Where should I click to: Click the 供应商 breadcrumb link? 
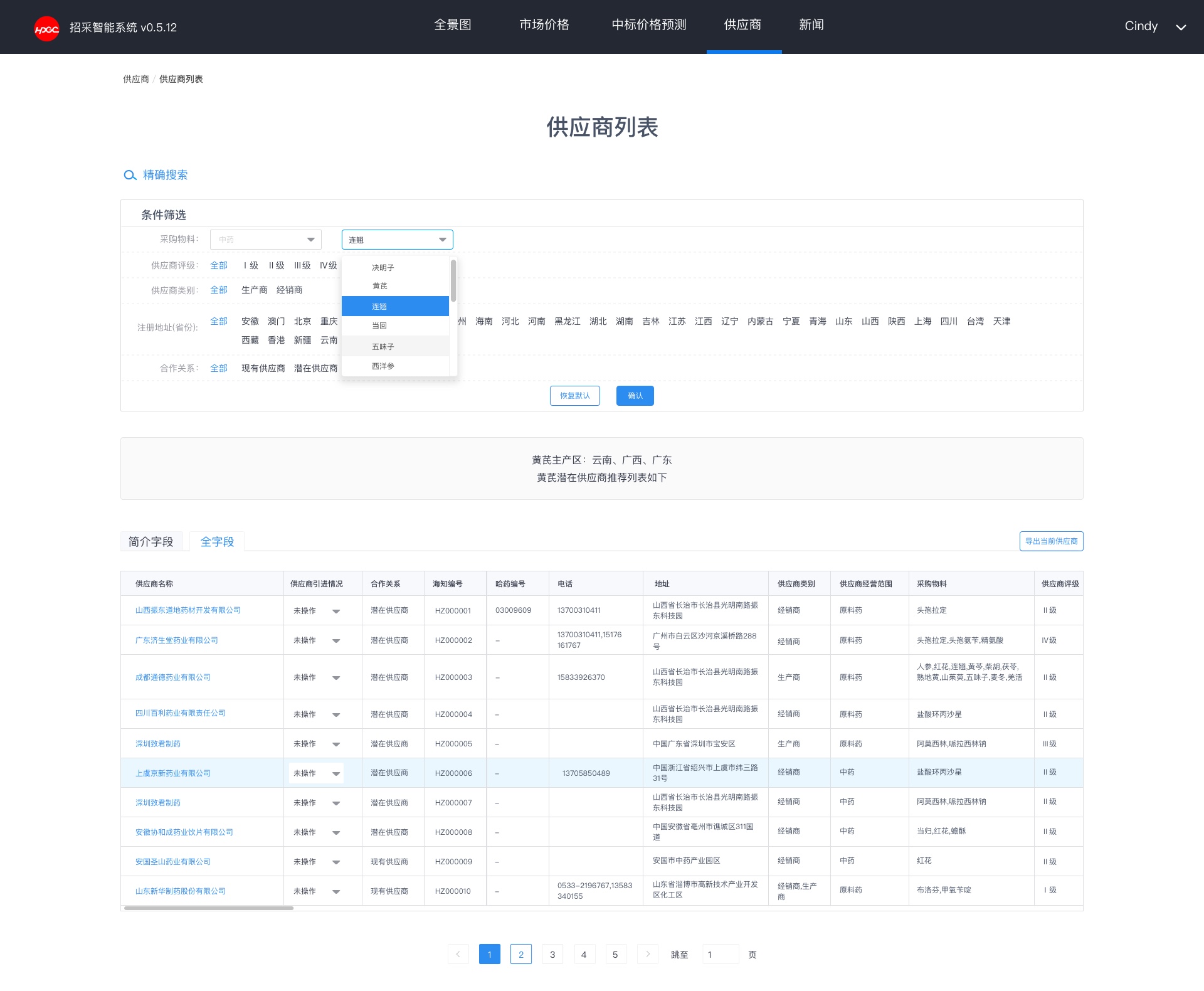[136, 79]
